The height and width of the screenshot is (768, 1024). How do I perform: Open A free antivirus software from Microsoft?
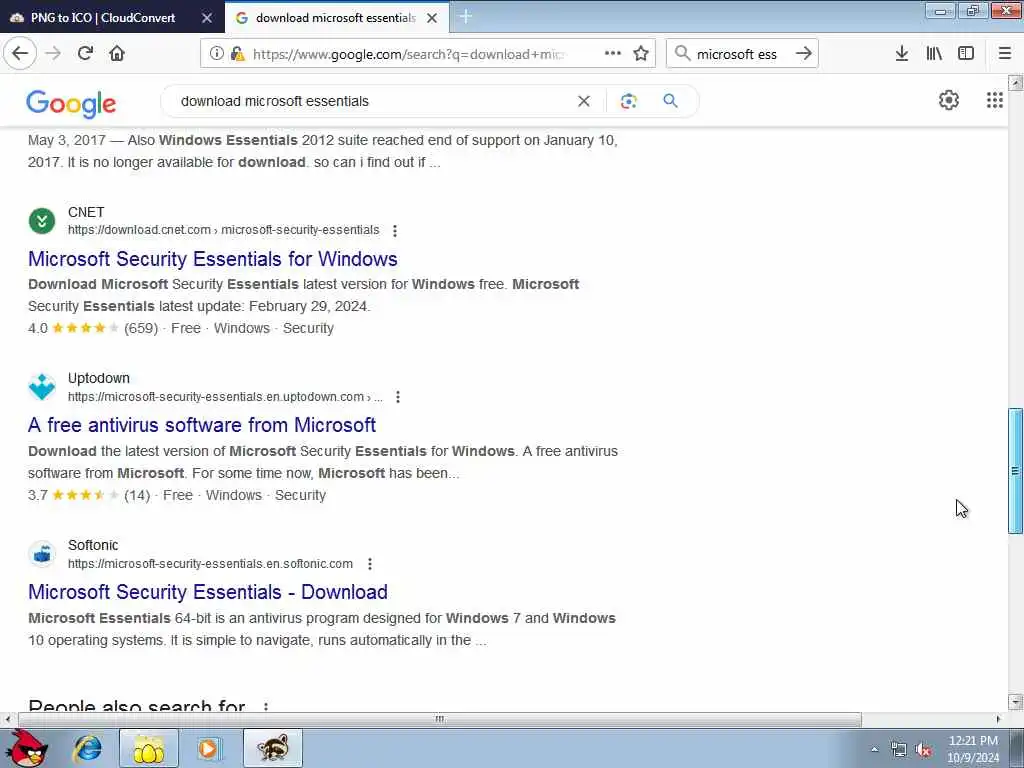[202, 425]
